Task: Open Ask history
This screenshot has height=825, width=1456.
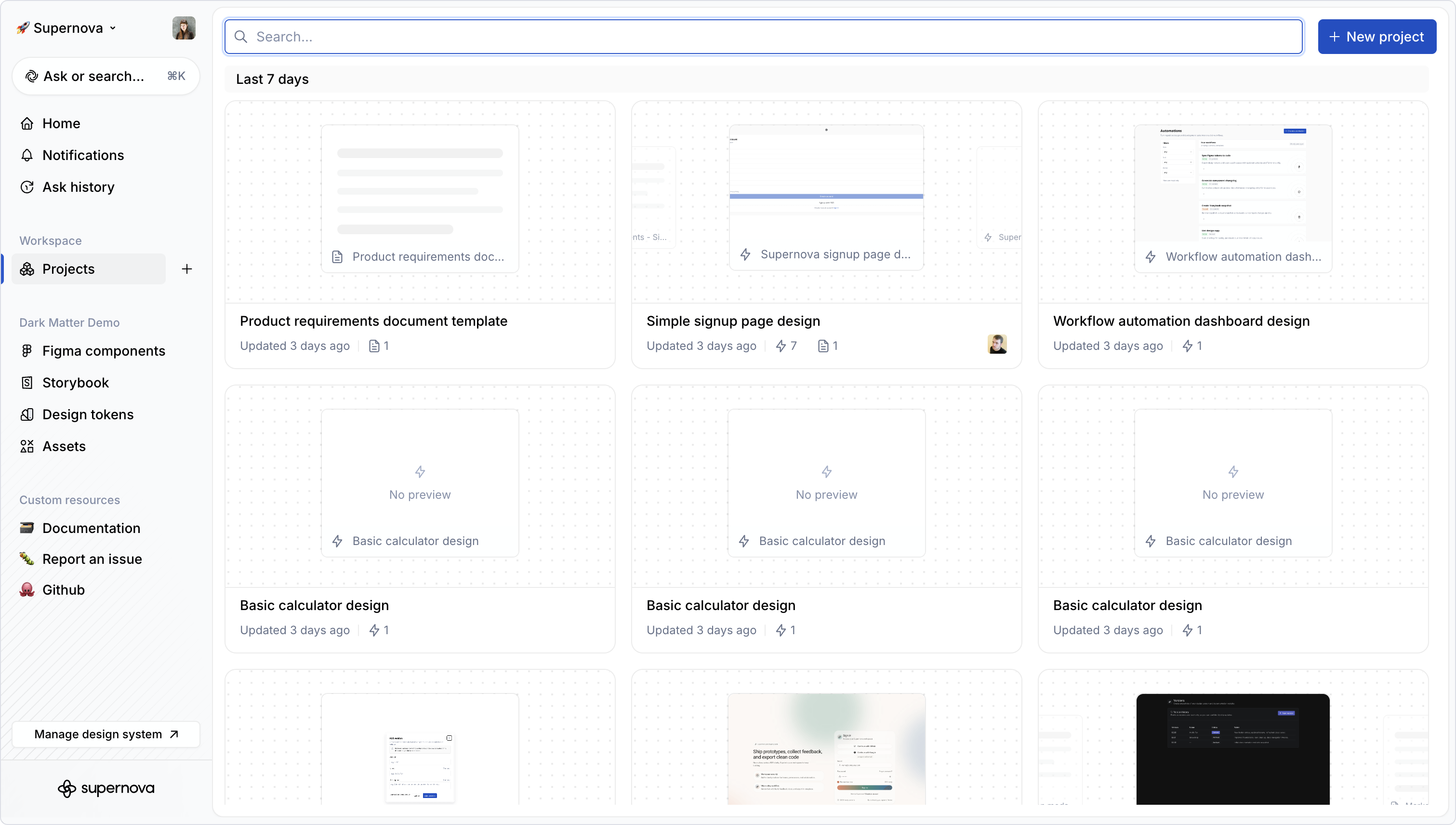Action: tap(78, 186)
